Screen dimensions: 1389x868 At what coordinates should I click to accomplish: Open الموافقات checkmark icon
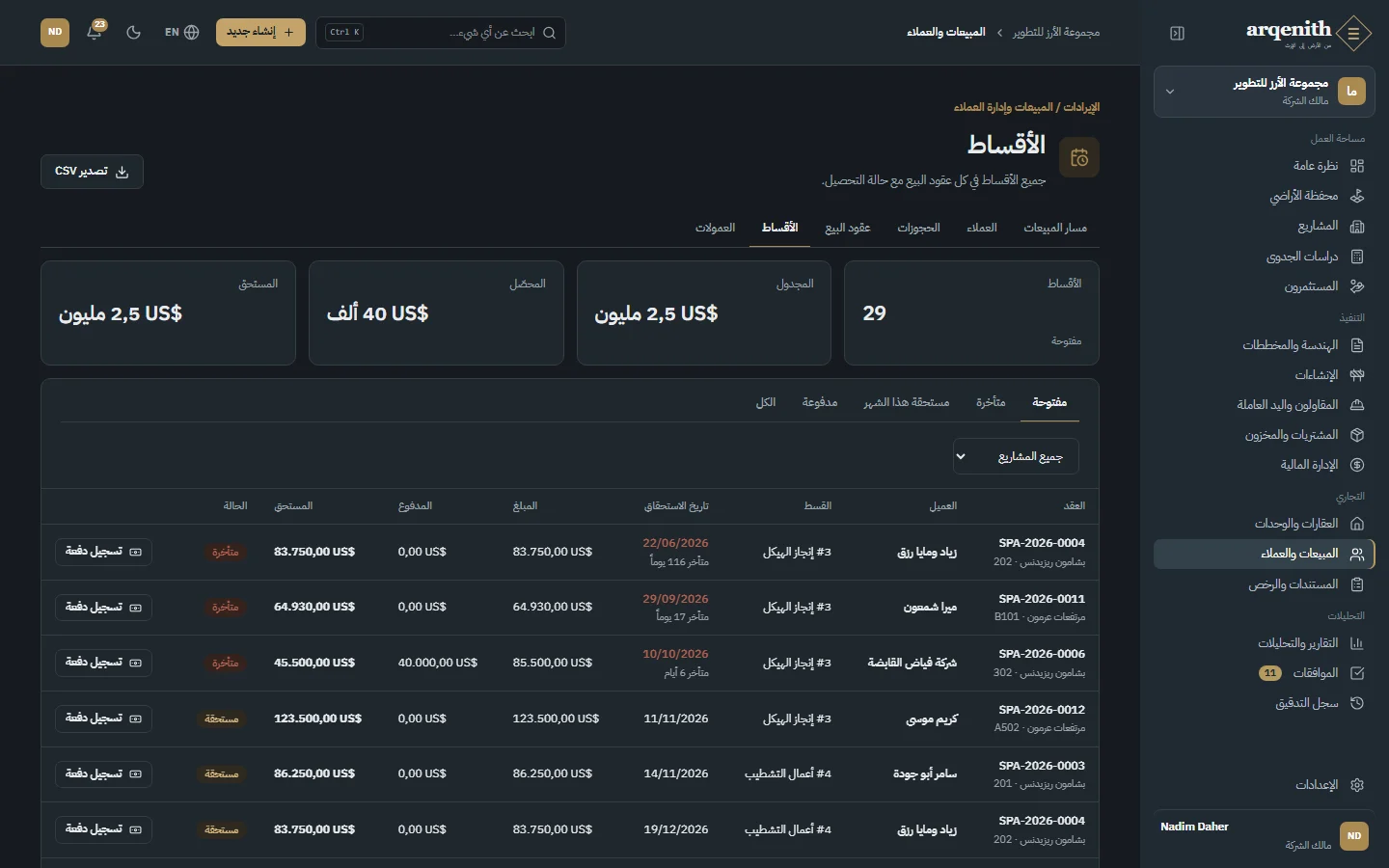click(1357, 673)
